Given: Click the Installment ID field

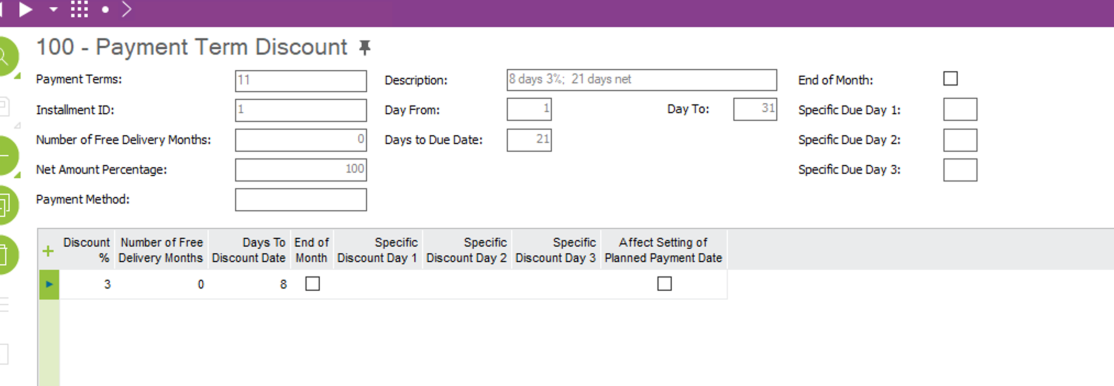Looking at the screenshot, I should (301, 110).
